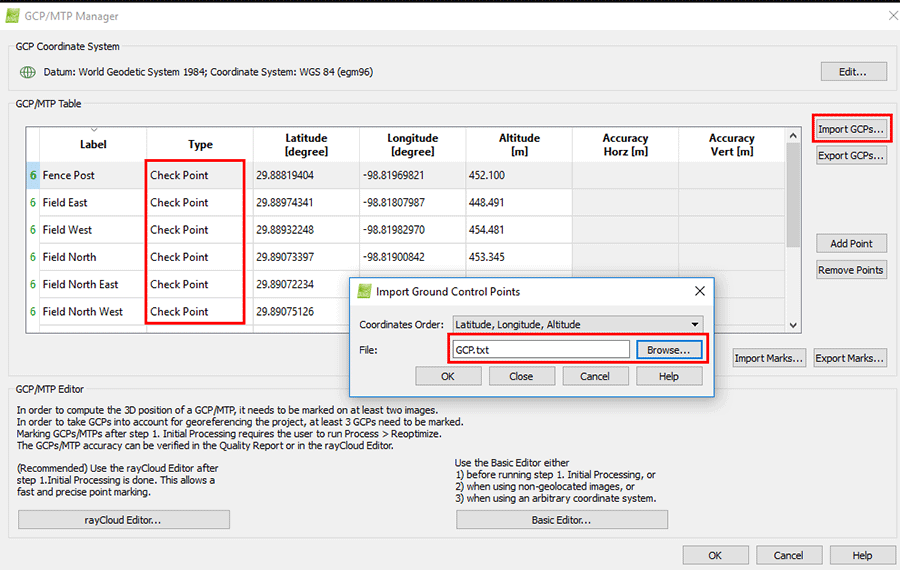Open the rayCloud Editor
This screenshot has width=900, height=570.
[x=123, y=520]
